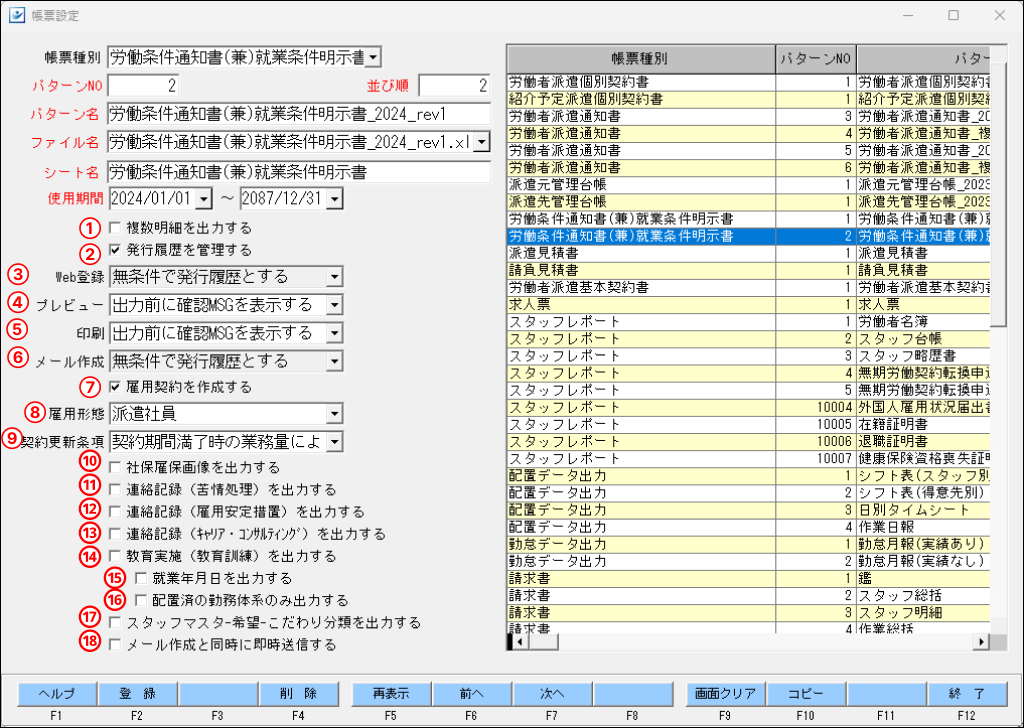
Task: Uncheck 発行履歴を管理する checkbox
Action: click(x=115, y=249)
